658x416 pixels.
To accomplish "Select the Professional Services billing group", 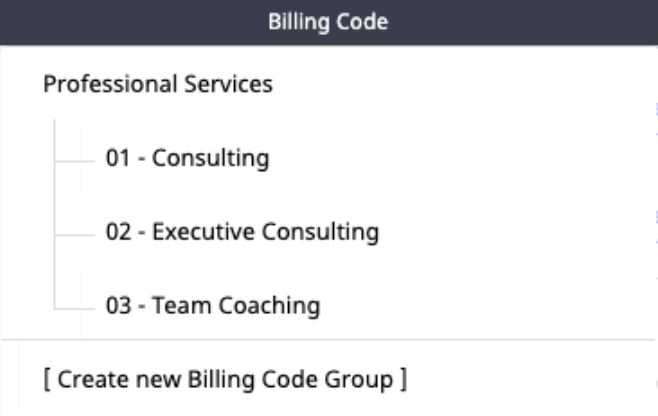I will 158,85.
